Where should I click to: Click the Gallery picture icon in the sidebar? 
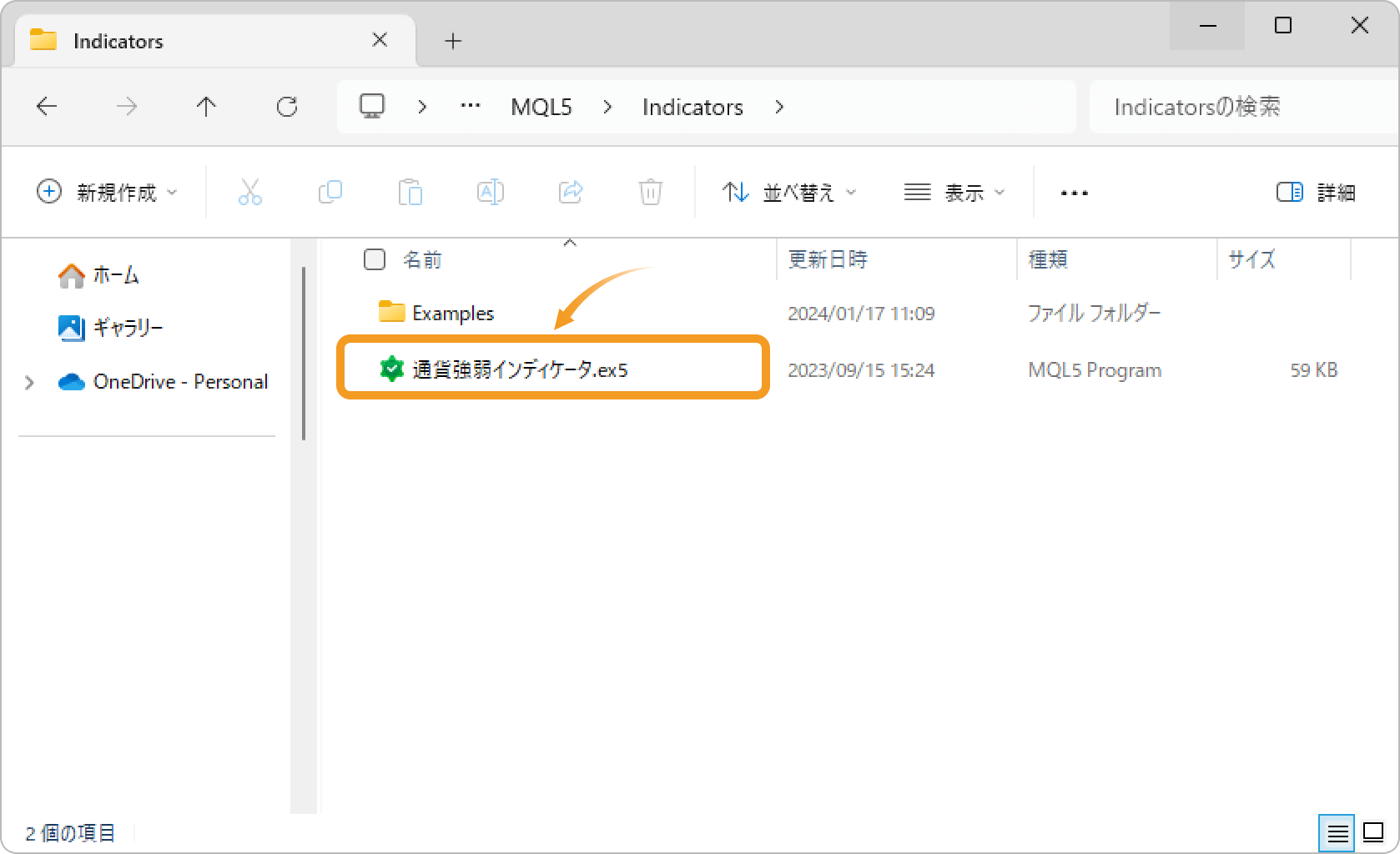tap(72, 328)
